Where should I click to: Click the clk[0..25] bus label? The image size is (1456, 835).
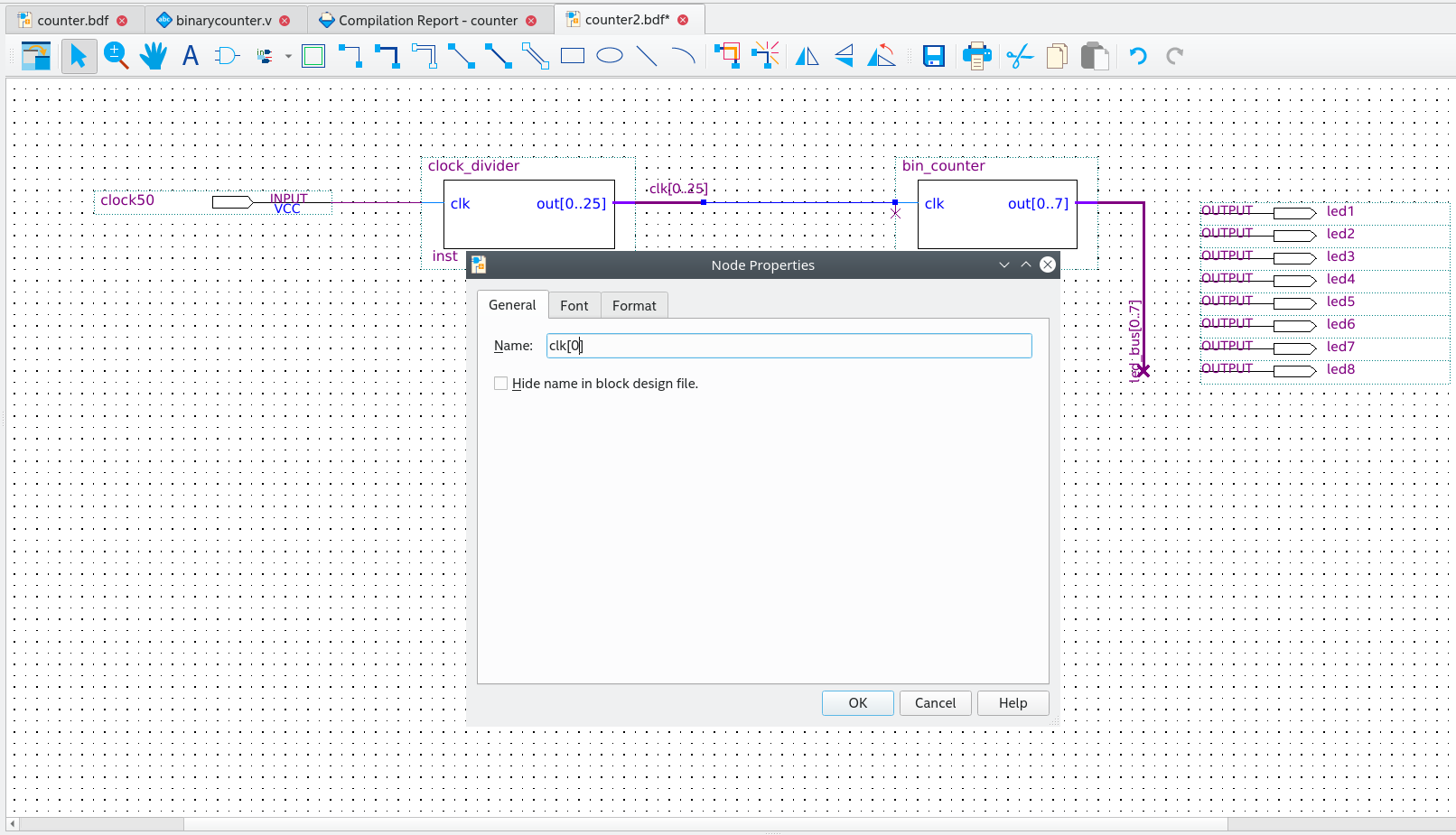pyautogui.click(x=678, y=189)
